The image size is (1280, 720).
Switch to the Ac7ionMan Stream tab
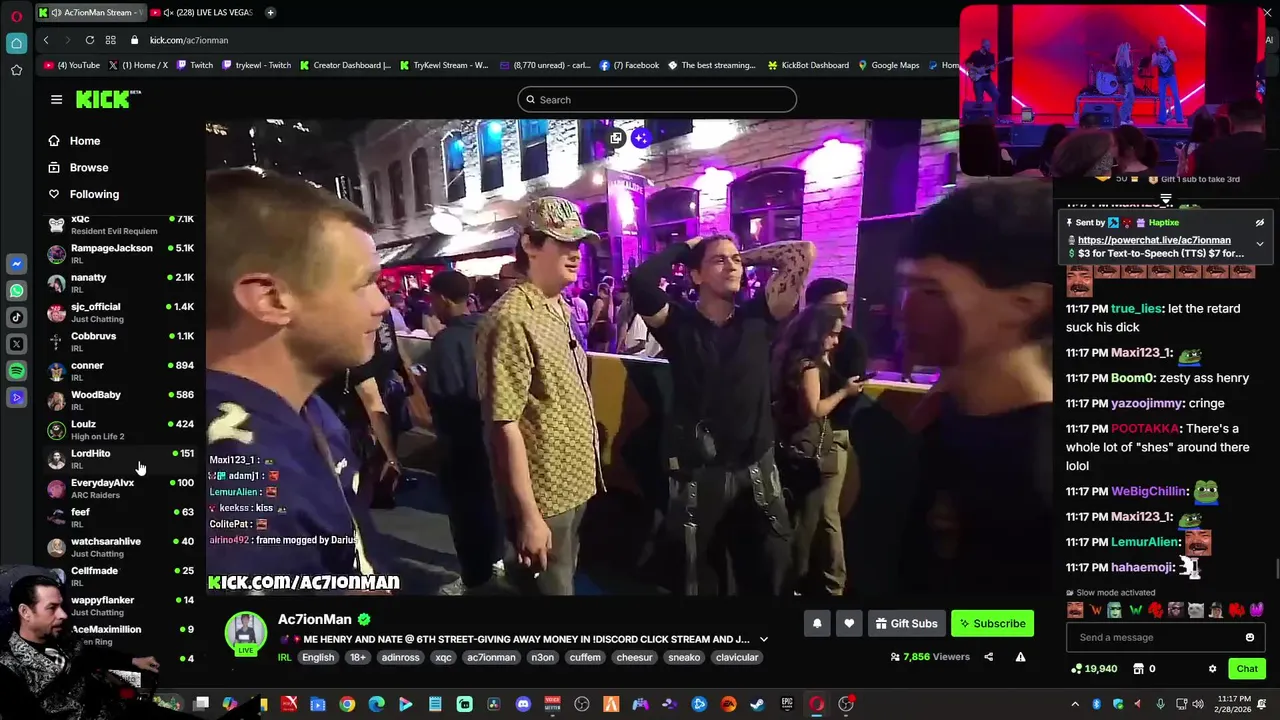tap(90, 13)
